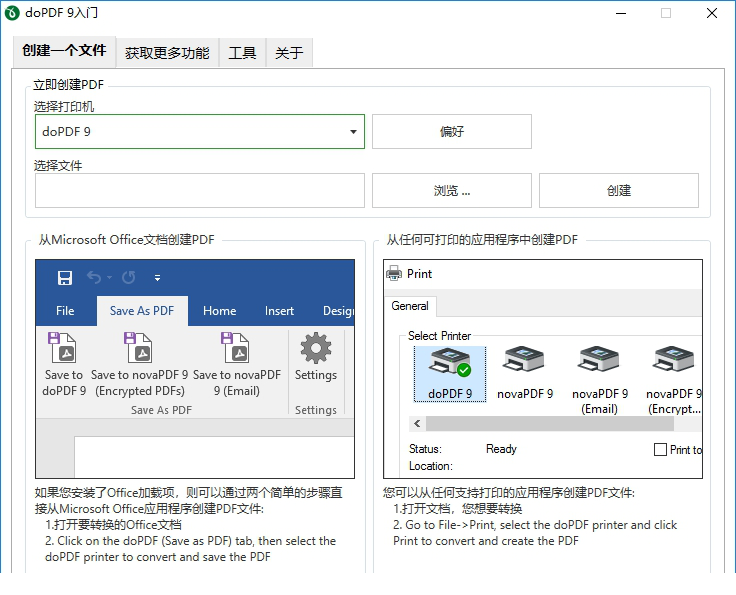Click the floppy disk save icon
This screenshot has width=736, height=595.
[x=65, y=277]
